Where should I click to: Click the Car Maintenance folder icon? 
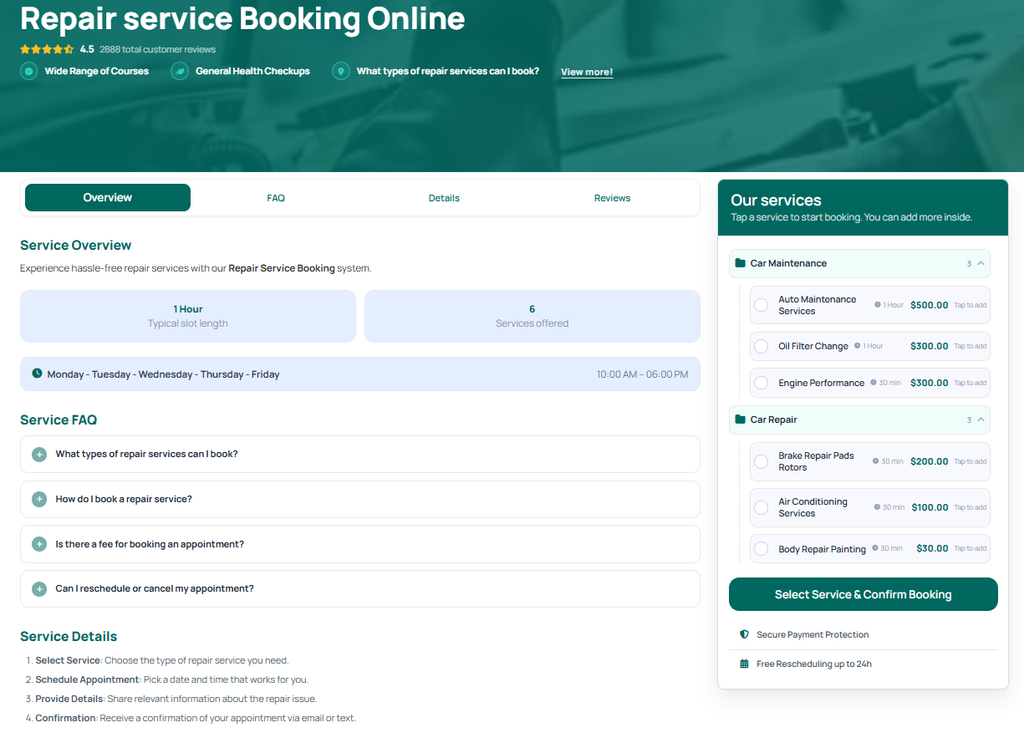pyautogui.click(x=740, y=263)
